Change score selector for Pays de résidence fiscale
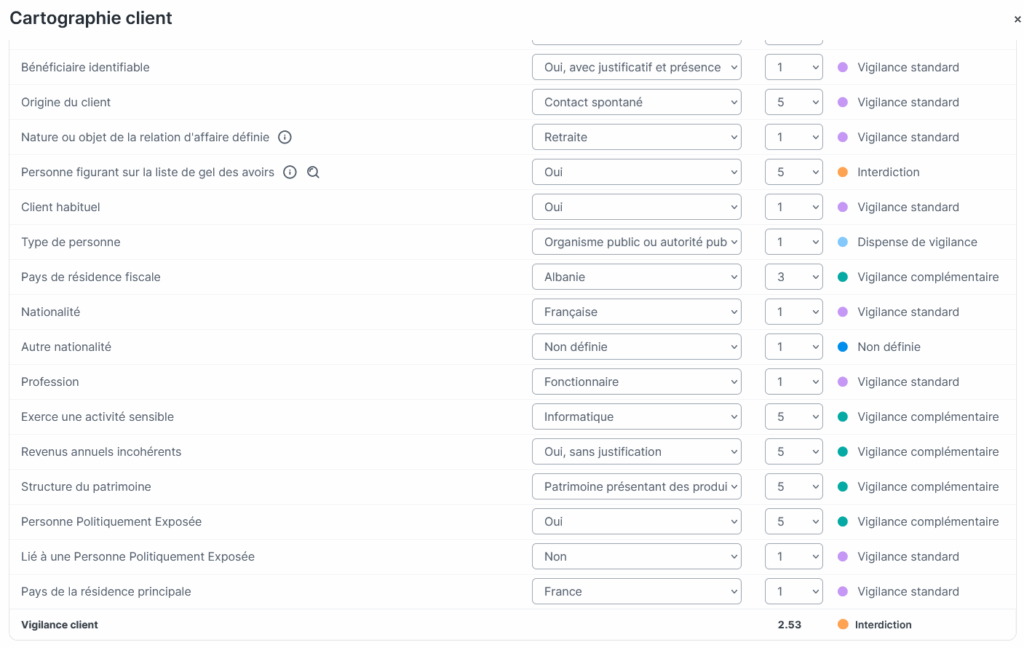 pos(793,277)
